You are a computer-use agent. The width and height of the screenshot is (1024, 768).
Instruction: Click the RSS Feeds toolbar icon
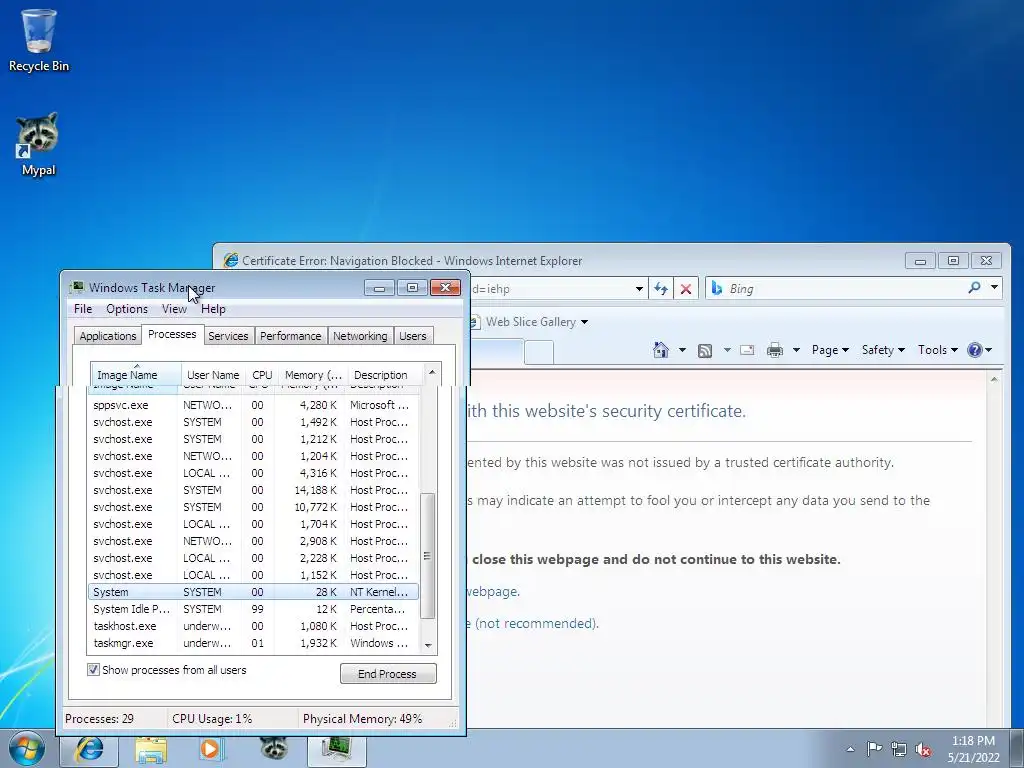(x=705, y=351)
